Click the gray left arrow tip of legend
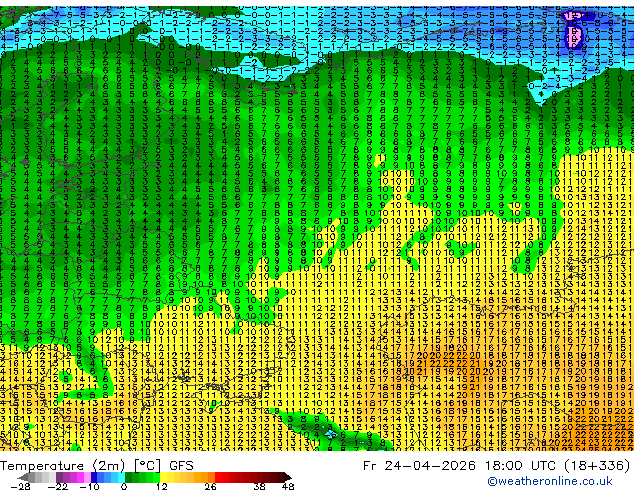Viewport: 634px width, 490px height. pyautogui.click(x=23, y=477)
